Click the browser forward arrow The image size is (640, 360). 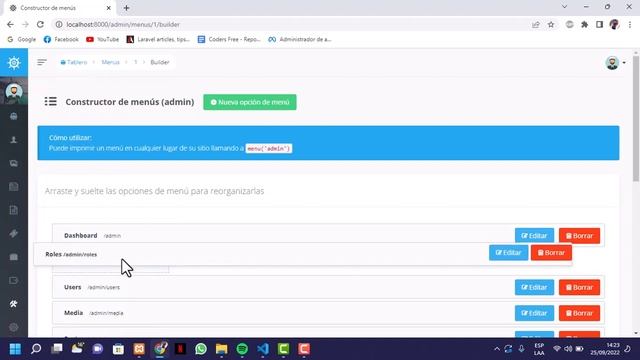[25, 24]
